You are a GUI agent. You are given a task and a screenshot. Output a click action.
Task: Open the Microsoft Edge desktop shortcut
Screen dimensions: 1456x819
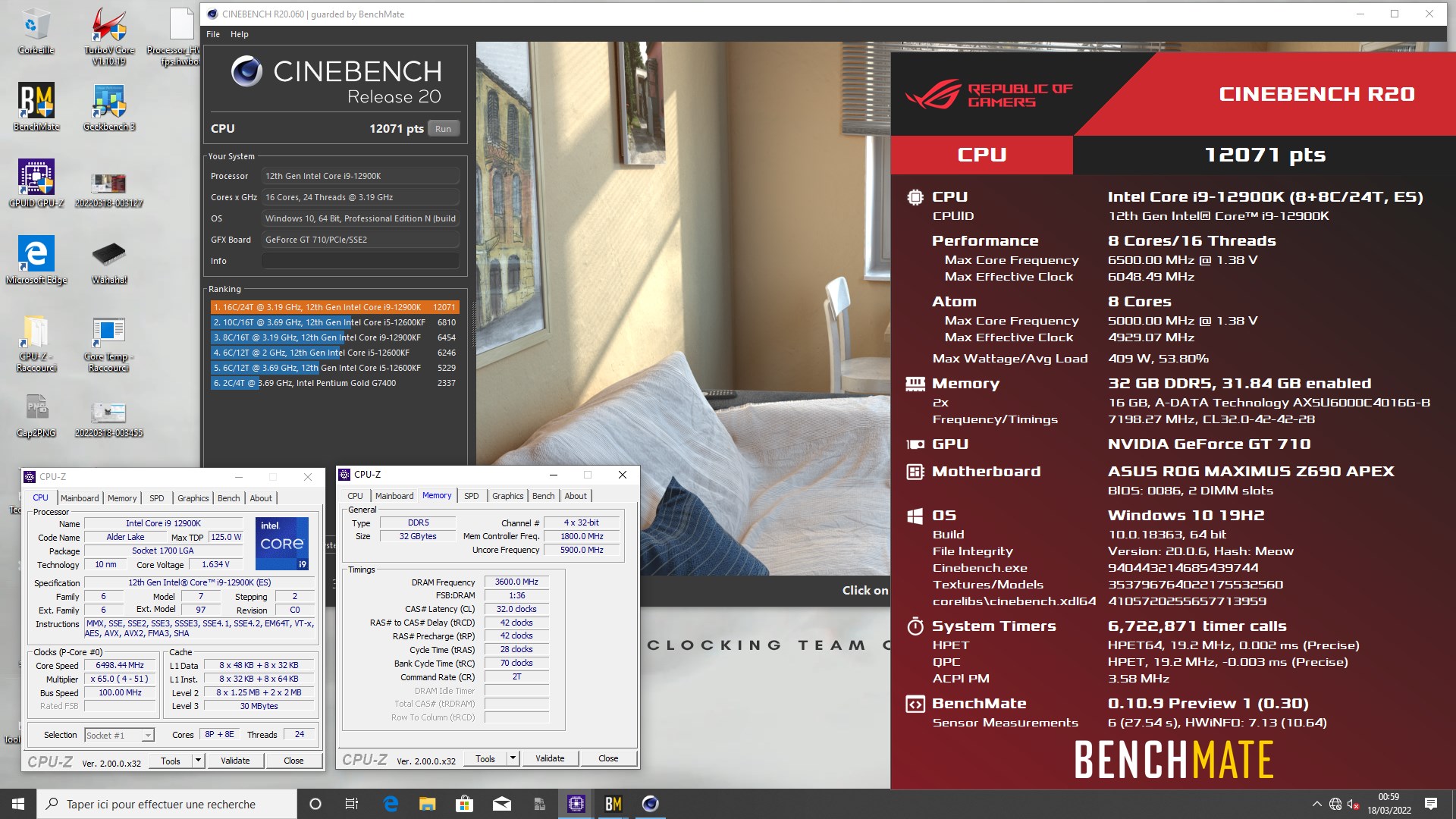point(36,259)
